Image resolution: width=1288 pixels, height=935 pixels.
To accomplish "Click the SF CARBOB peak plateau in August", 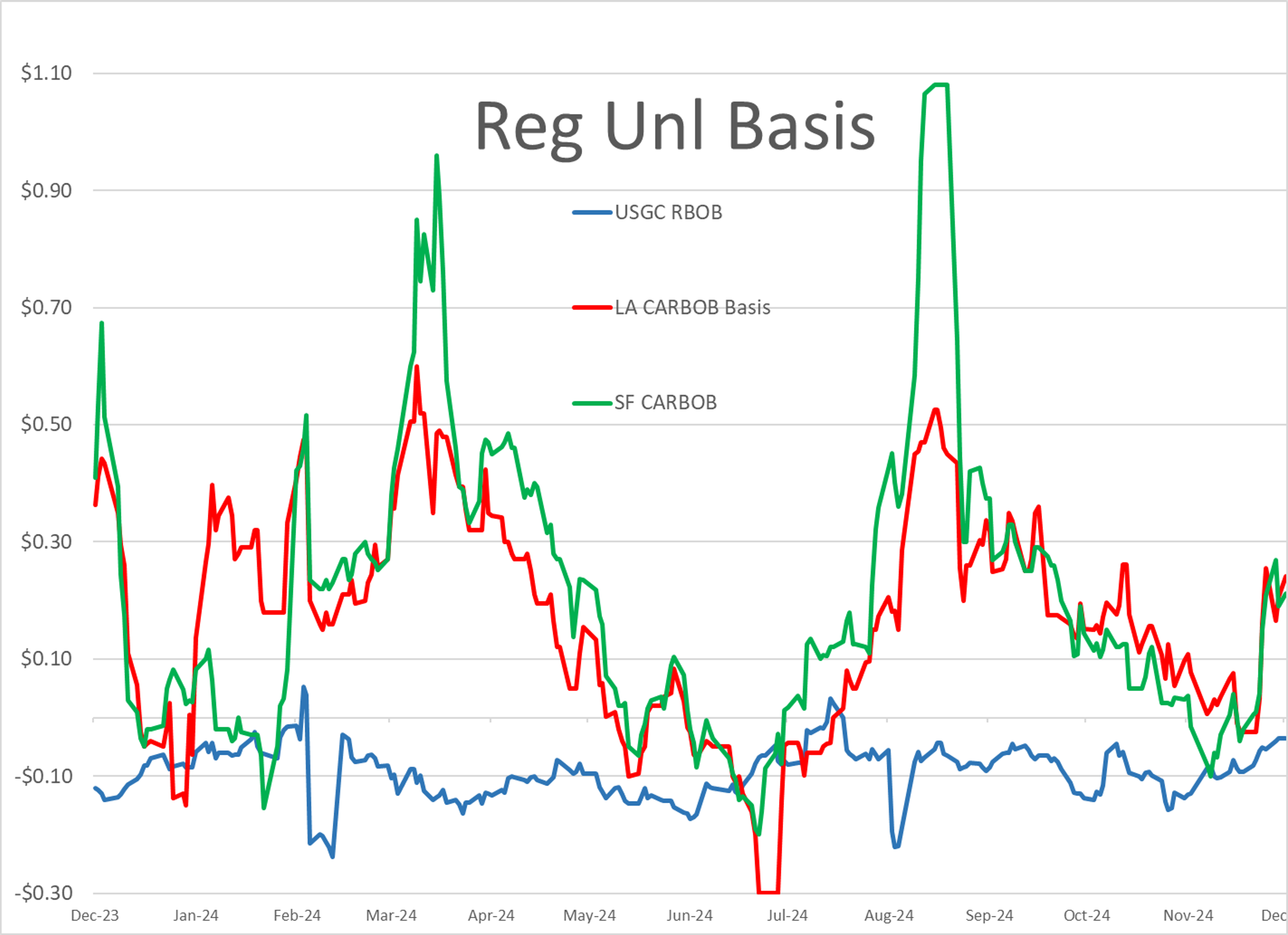I will pos(941,85).
